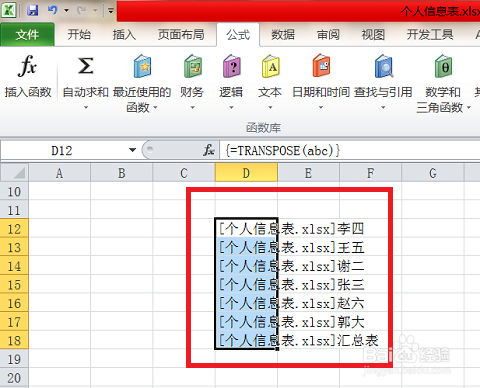Select column C header
The height and width of the screenshot is (388, 480).
[184, 173]
